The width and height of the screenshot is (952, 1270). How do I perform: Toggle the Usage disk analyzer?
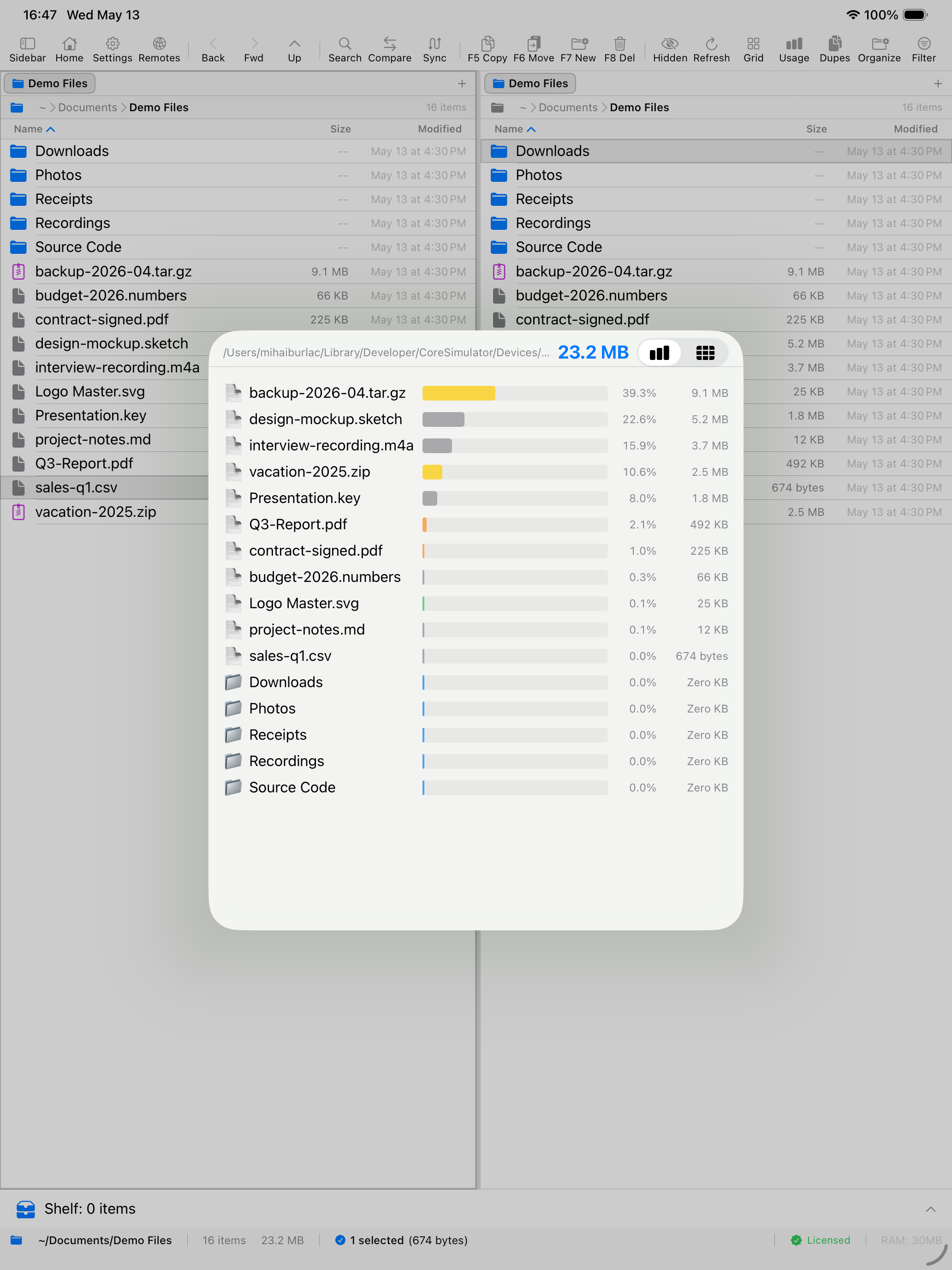click(794, 50)
